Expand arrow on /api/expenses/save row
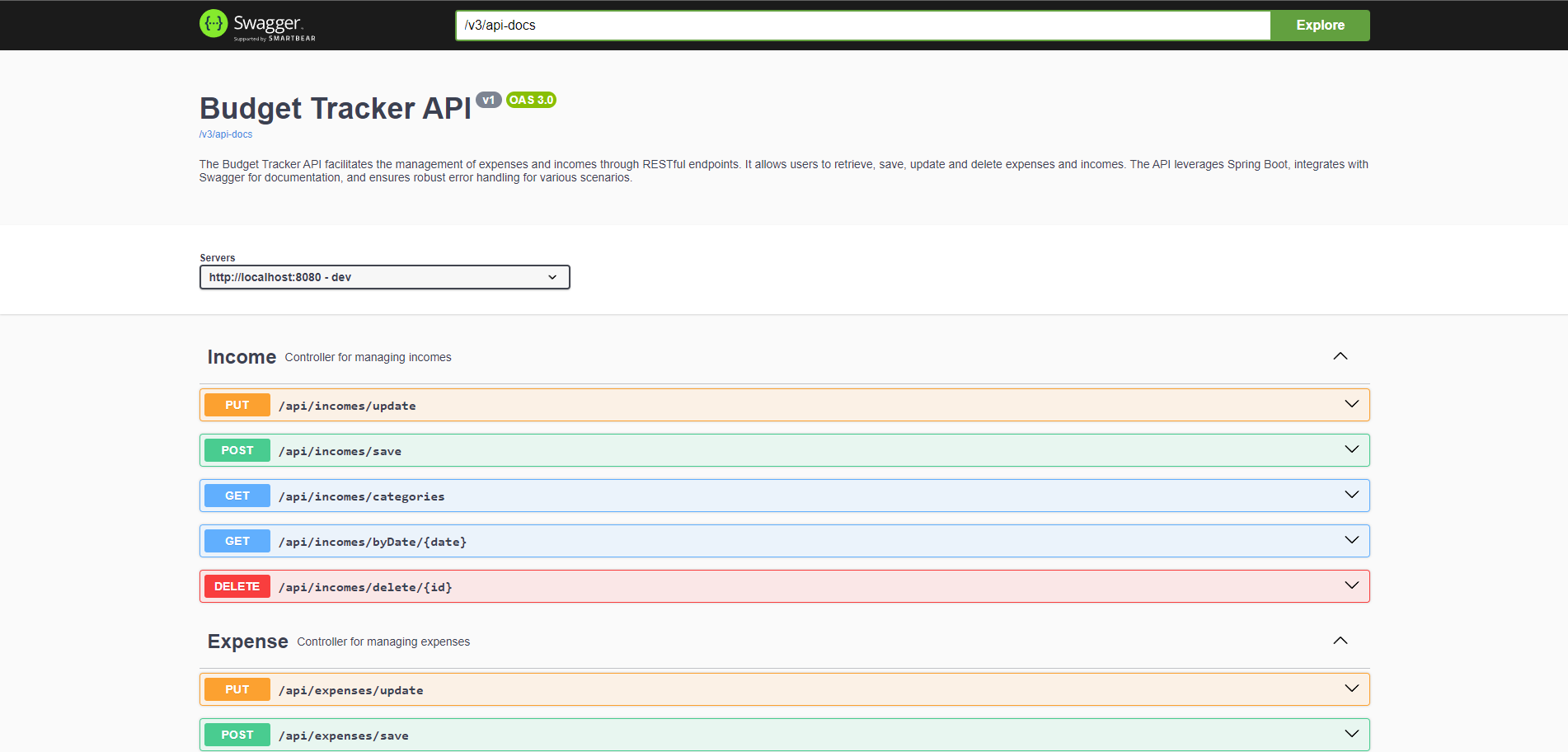This screenshot has height=752, width=1568. [x=1352, y=734]
